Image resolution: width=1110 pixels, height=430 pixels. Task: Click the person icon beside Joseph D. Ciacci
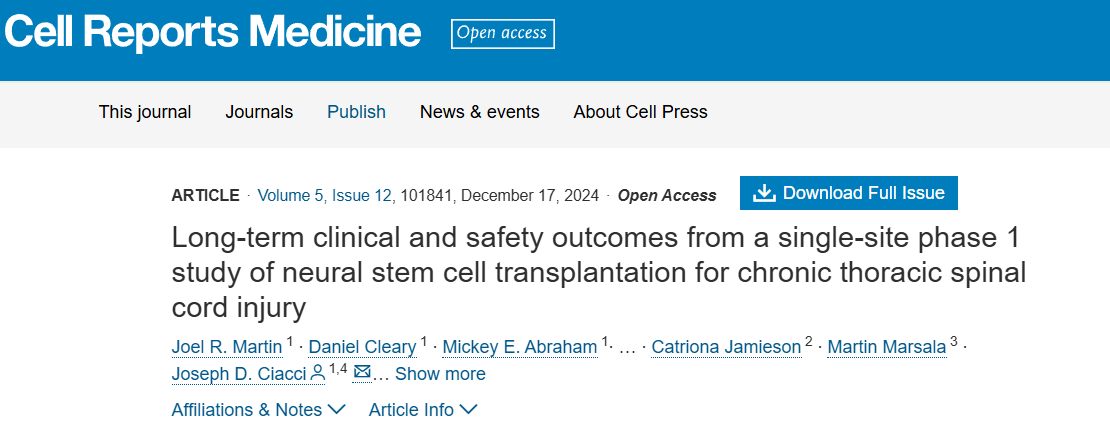click(318, 373)
